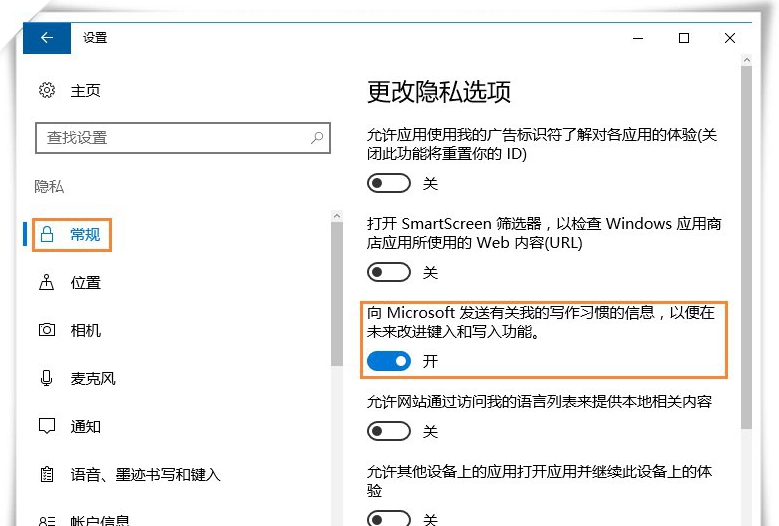Toggle the language list website access switch

point(389,431)
